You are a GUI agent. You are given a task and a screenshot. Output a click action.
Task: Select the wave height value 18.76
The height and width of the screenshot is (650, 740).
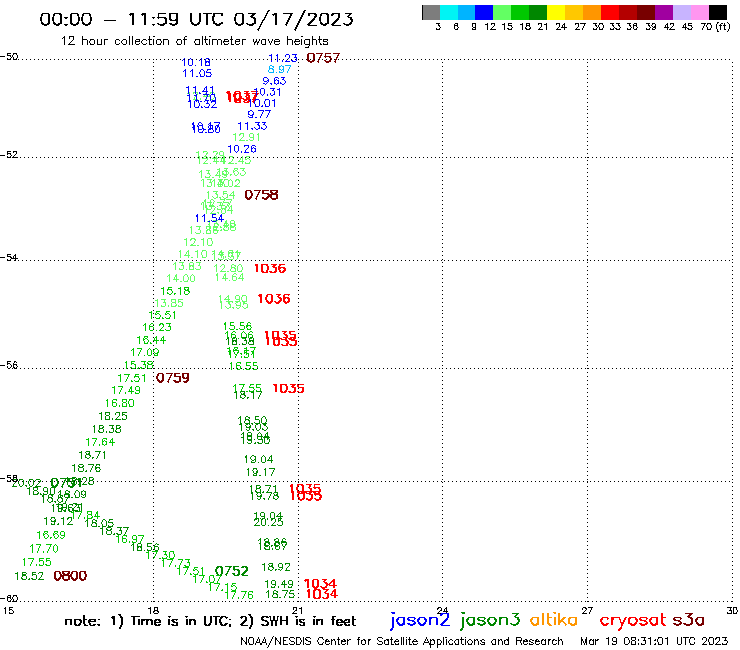coord(86,468)
